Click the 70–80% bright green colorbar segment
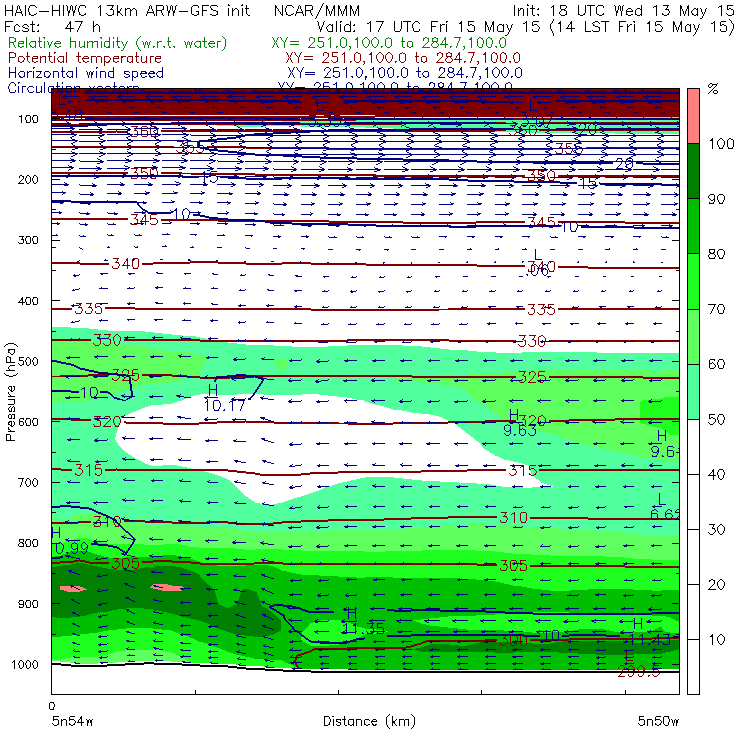 [693, 281]
